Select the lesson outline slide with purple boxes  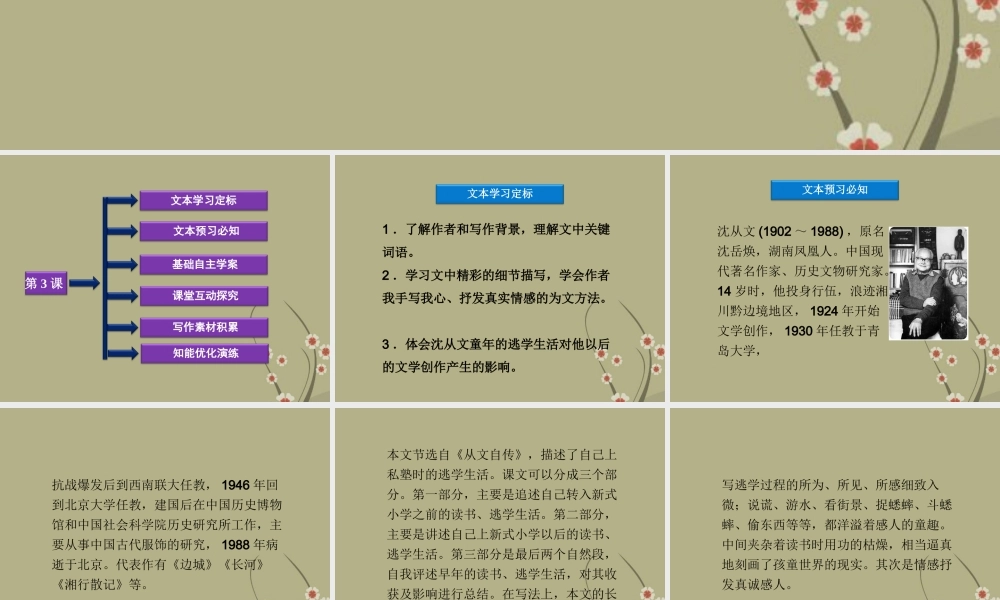[x=165, y=278]
